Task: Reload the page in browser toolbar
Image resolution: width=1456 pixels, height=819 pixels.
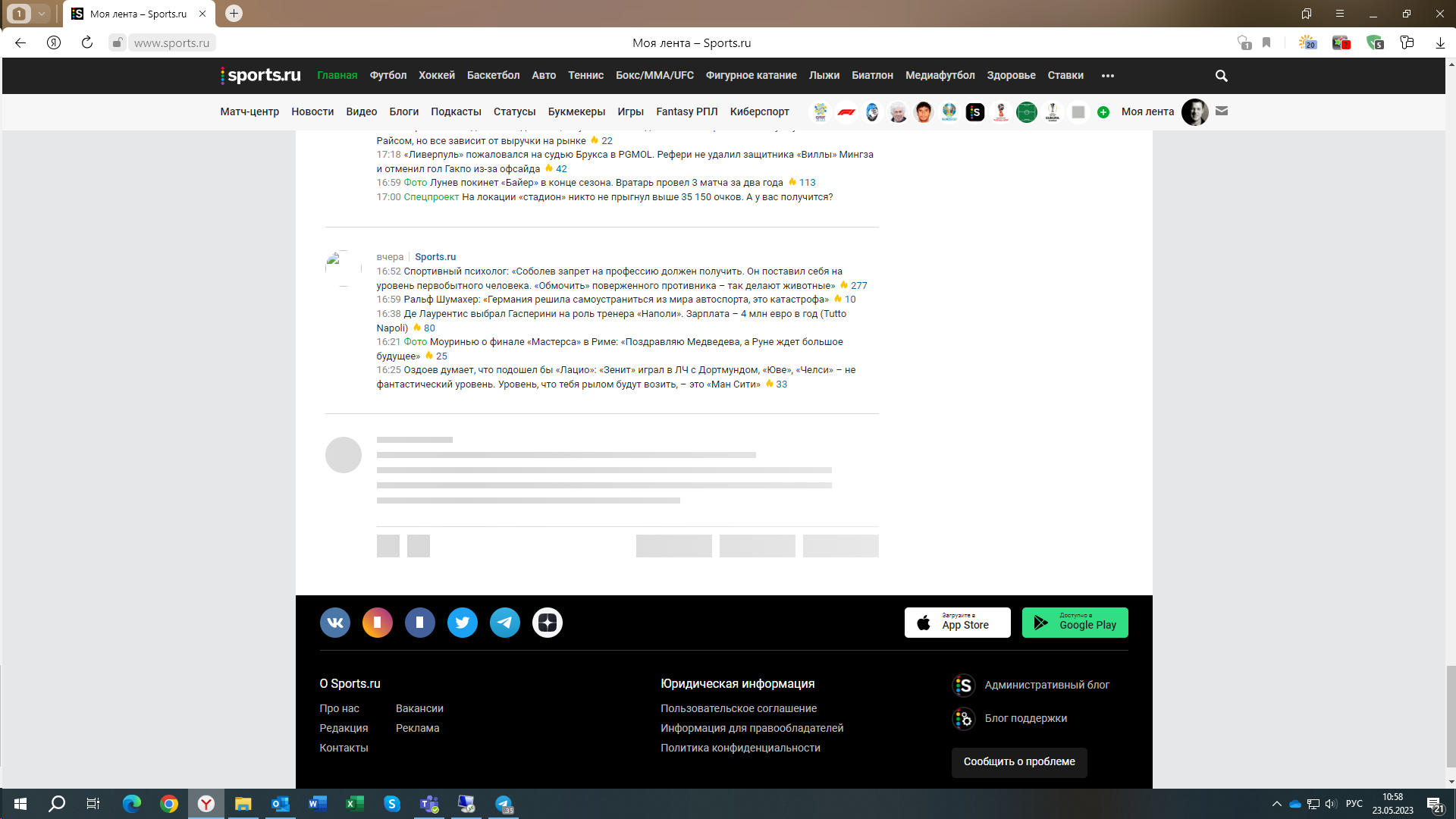Action: tap(87, 43)
